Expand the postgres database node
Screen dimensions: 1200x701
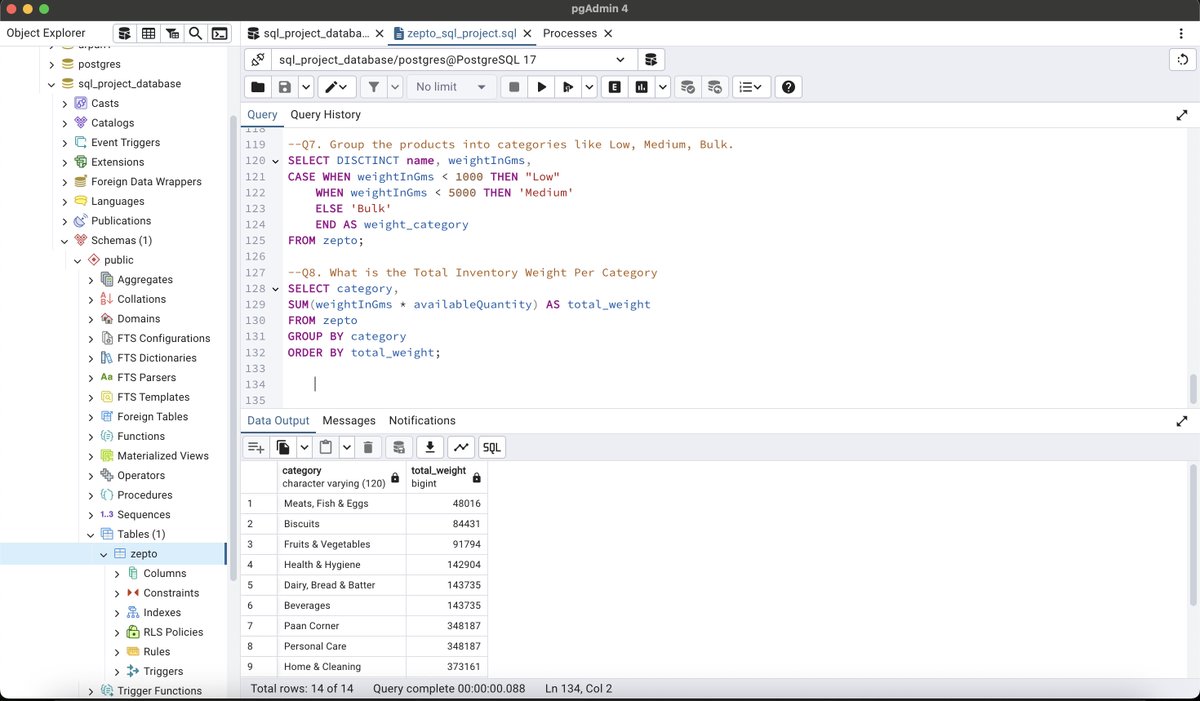[x=52, y=64]
